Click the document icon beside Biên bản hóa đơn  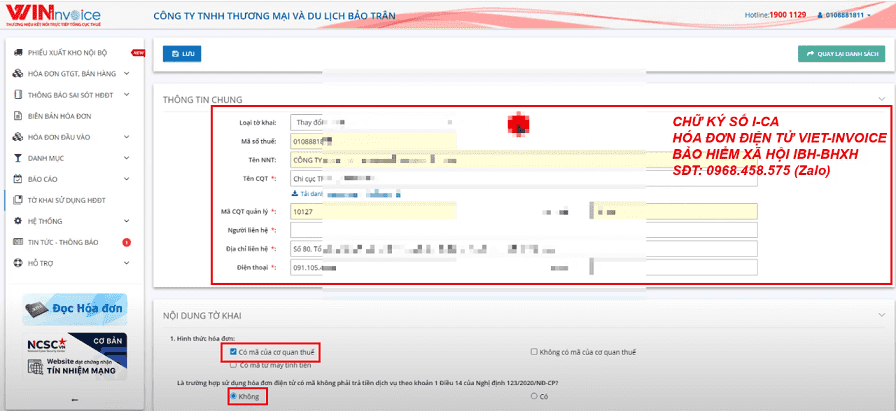(x=18, y=116)
